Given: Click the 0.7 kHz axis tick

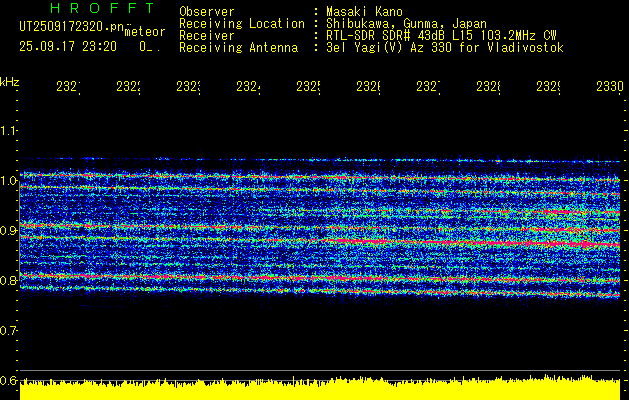Looking at the screenshot, I should (x=8, y=331).
